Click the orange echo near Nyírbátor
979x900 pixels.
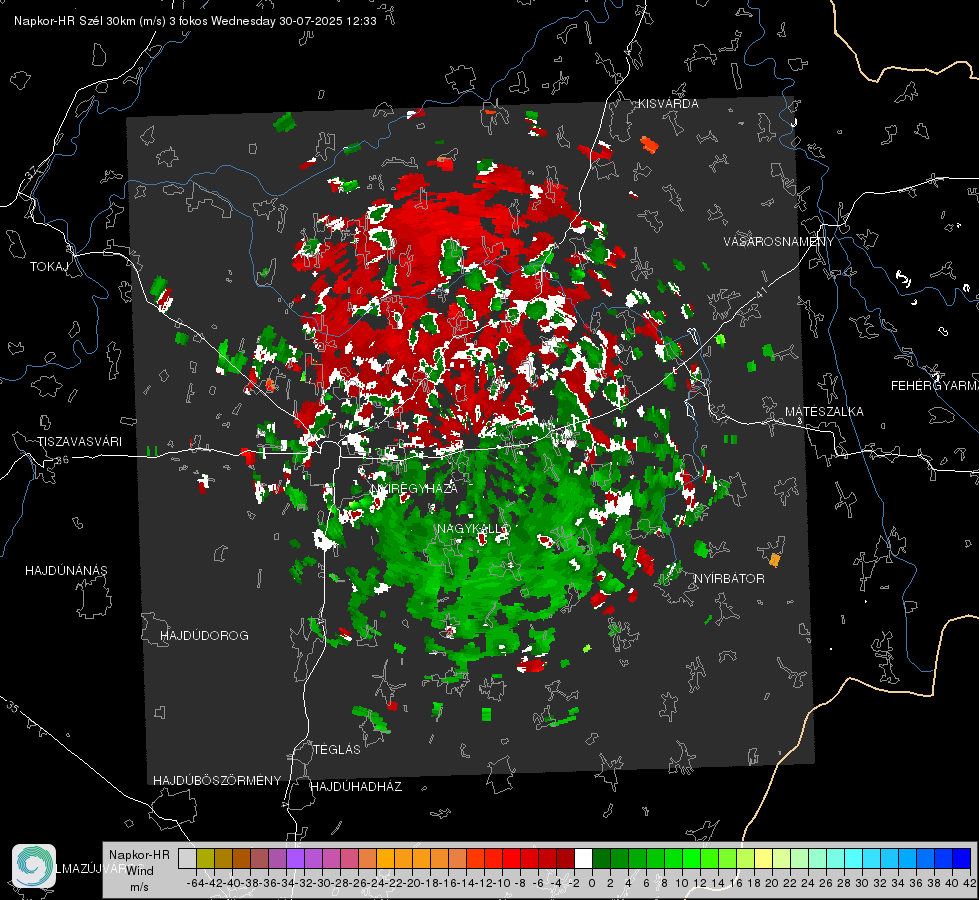coord(775,560)
